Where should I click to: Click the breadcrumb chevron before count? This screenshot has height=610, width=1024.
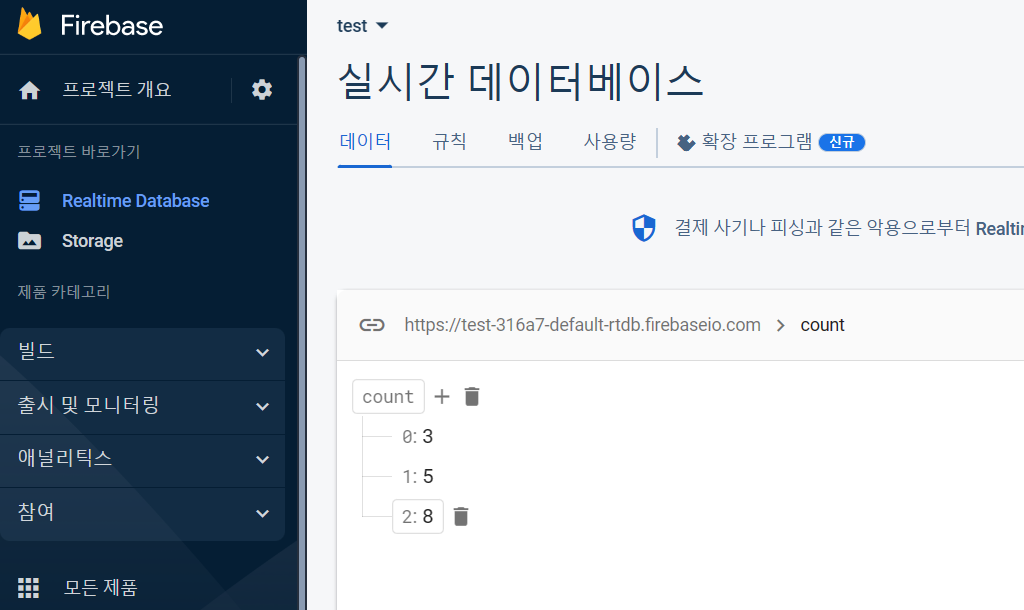click(x=780, y=325)
